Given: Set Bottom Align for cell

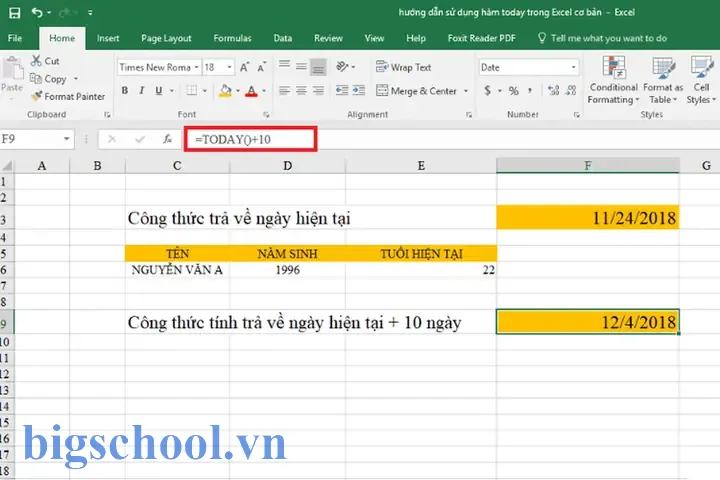Looking at the screenshot, I should [318, 67].
